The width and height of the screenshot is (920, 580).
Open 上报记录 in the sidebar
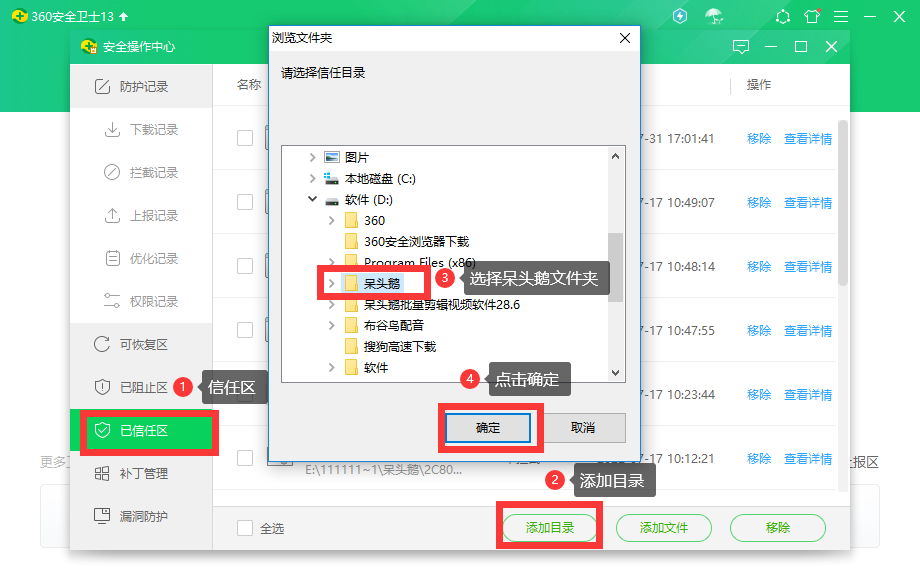coord(141,216)
